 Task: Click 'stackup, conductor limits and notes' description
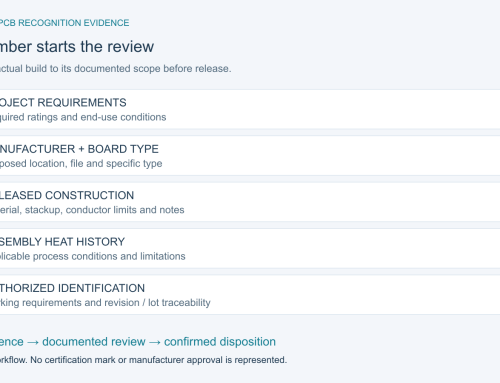105,210
